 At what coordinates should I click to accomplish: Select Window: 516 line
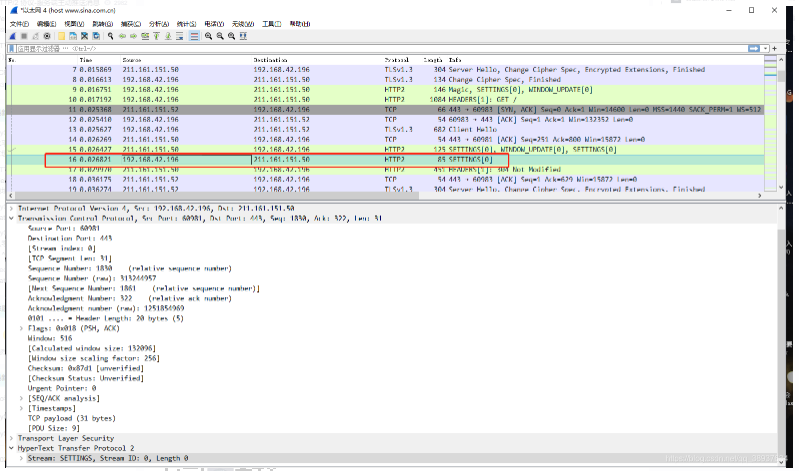(50, 338)
